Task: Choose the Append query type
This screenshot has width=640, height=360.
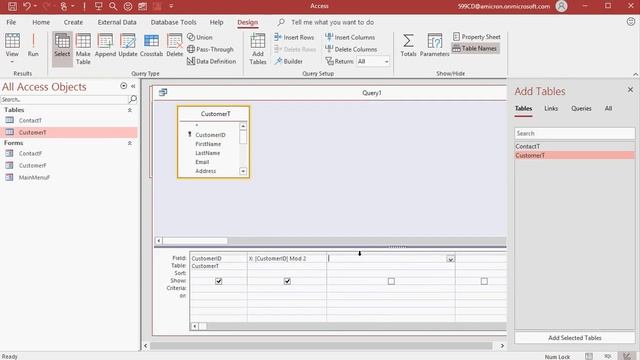Action: click(105, 45)
